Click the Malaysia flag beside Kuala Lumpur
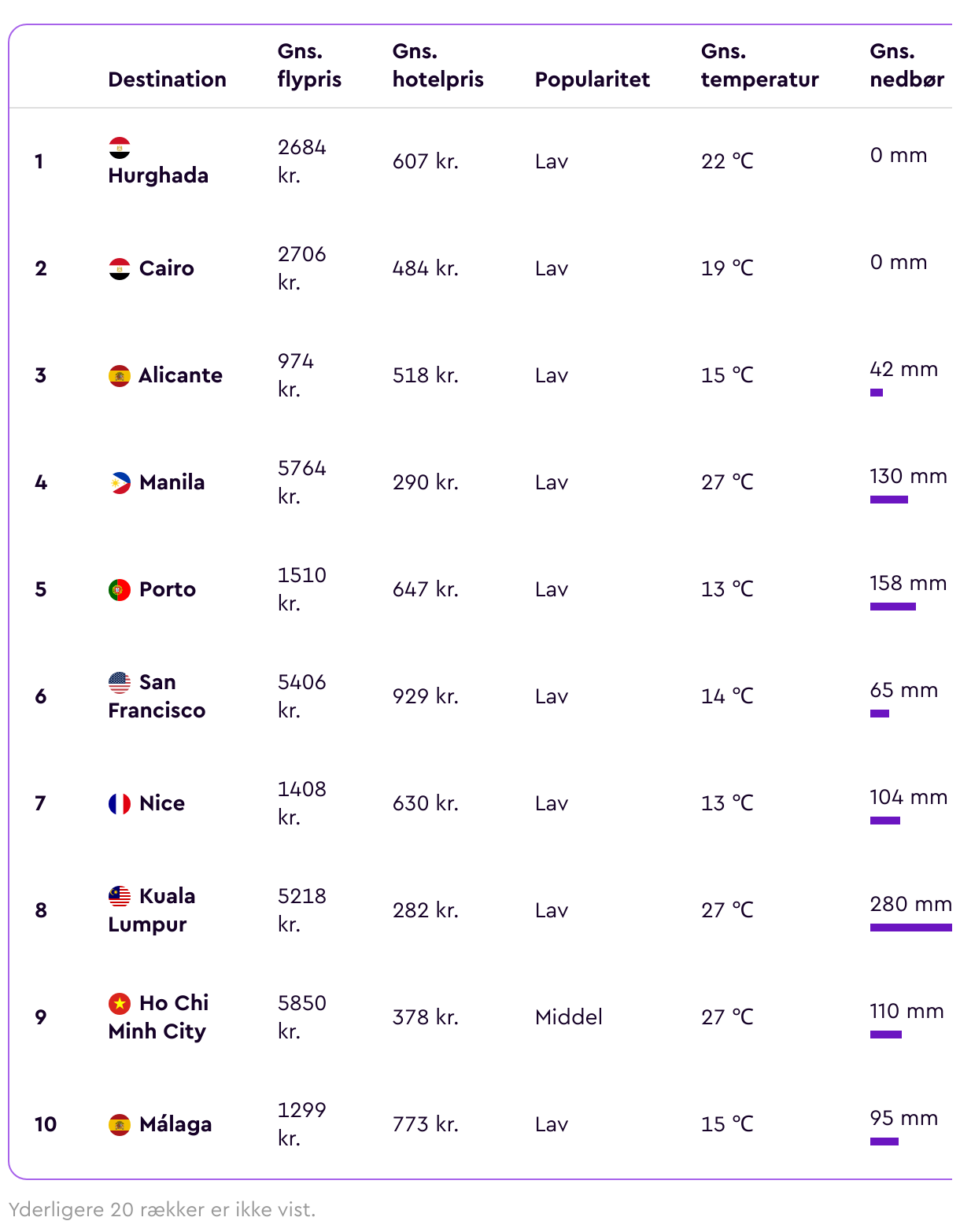960x1232 pixels. [x=120, y=896]
